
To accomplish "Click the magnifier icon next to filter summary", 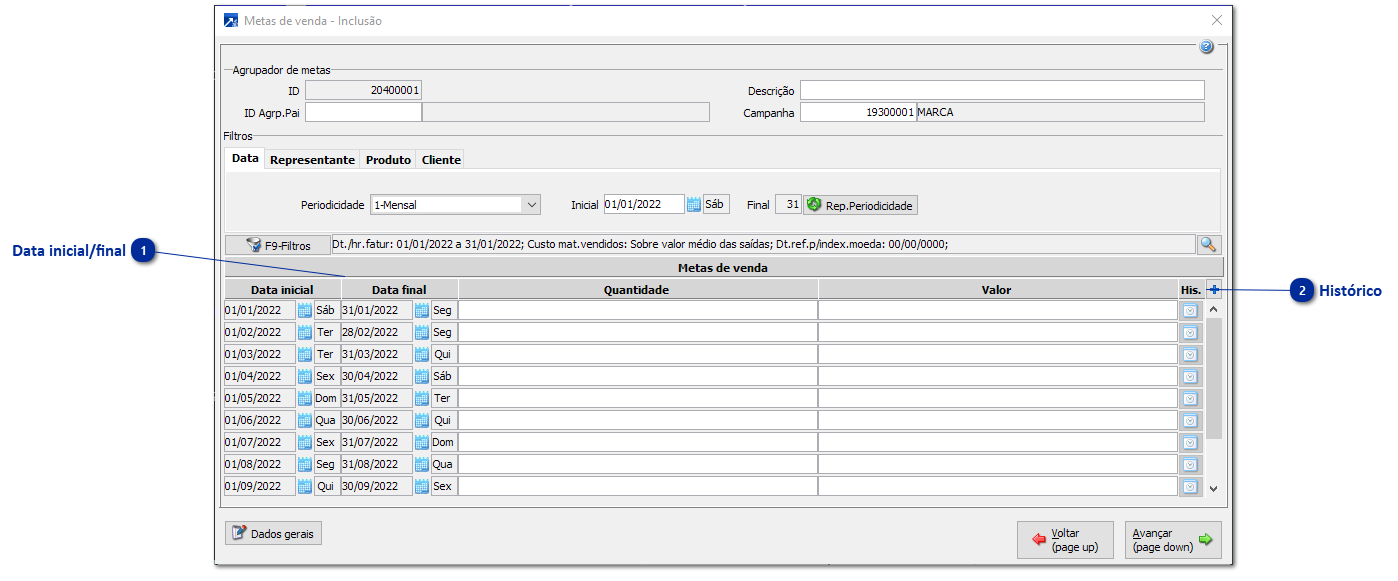I will pos(1209,244).
